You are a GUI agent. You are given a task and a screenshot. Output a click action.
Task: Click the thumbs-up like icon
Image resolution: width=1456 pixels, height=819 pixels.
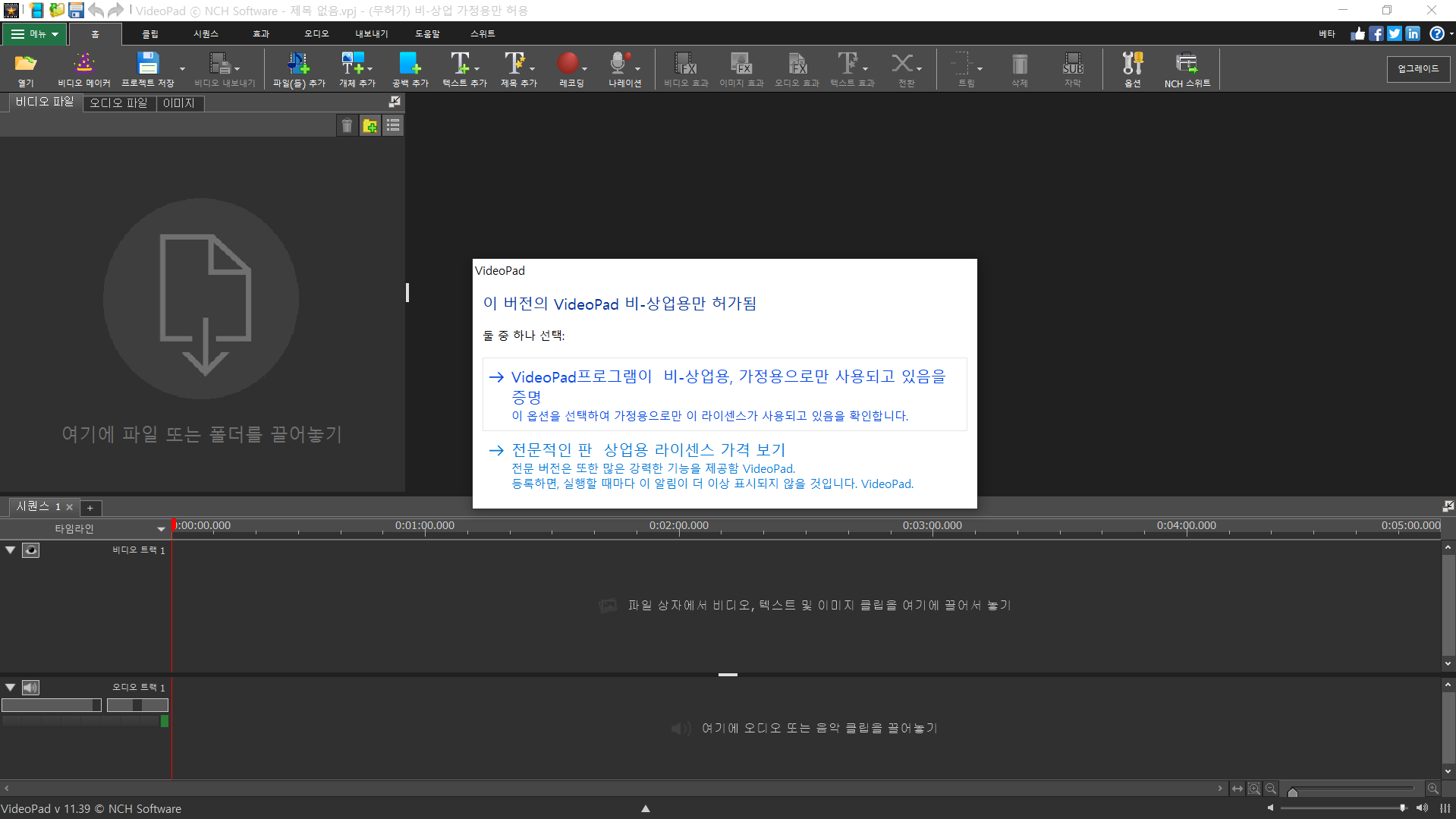[1358, 33]
